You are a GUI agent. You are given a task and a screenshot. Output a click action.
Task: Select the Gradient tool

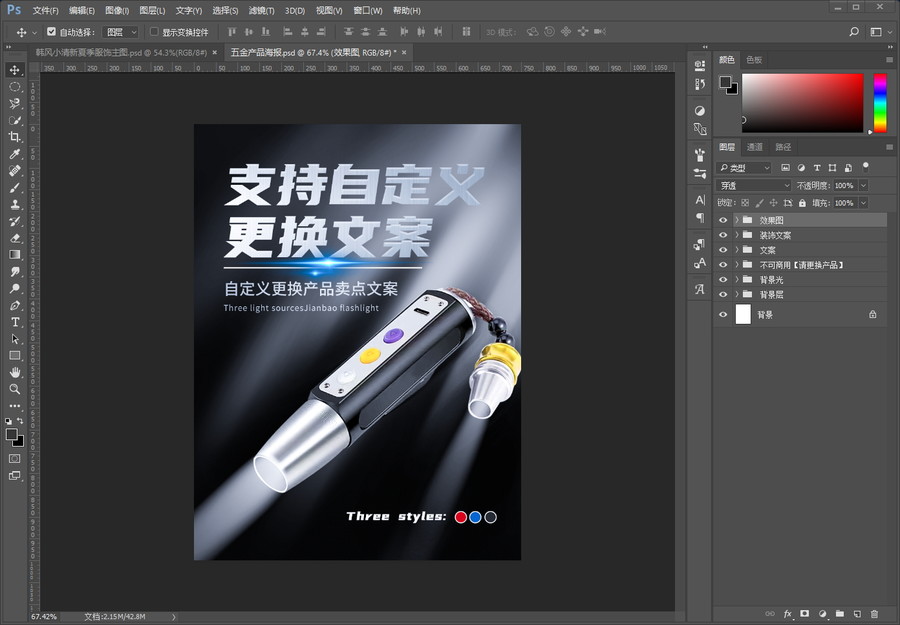point(14,254)
